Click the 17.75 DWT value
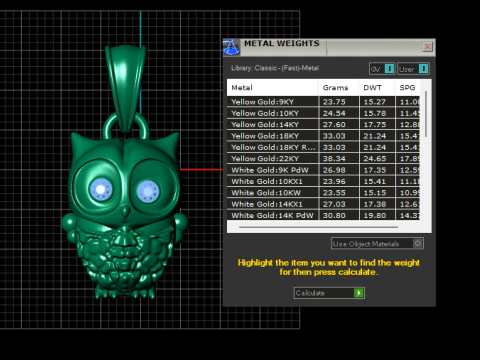Viewport: 480px width, 360px height. point(375,125)
